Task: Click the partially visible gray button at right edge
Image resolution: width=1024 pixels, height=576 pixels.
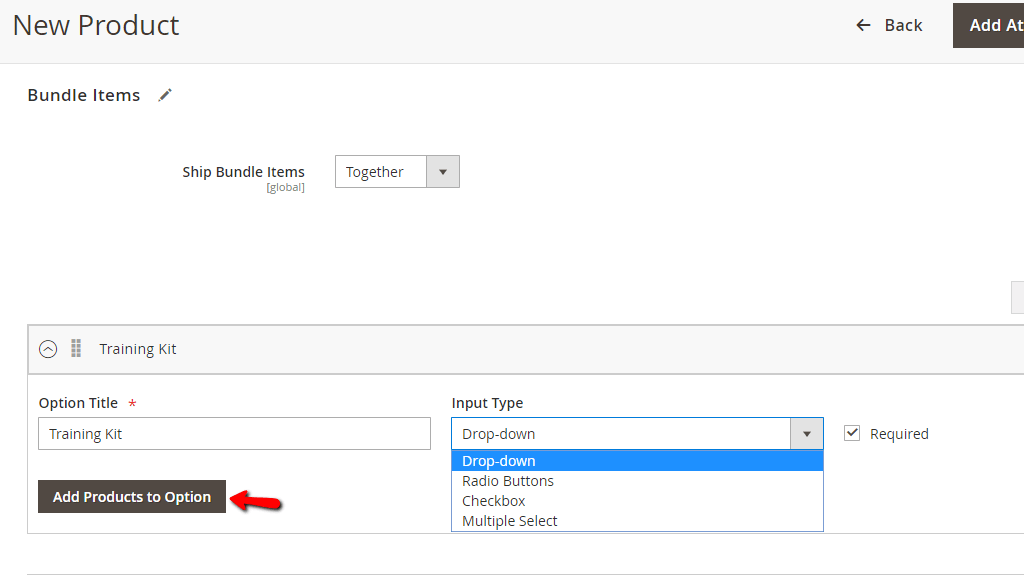Action: 1018,297
